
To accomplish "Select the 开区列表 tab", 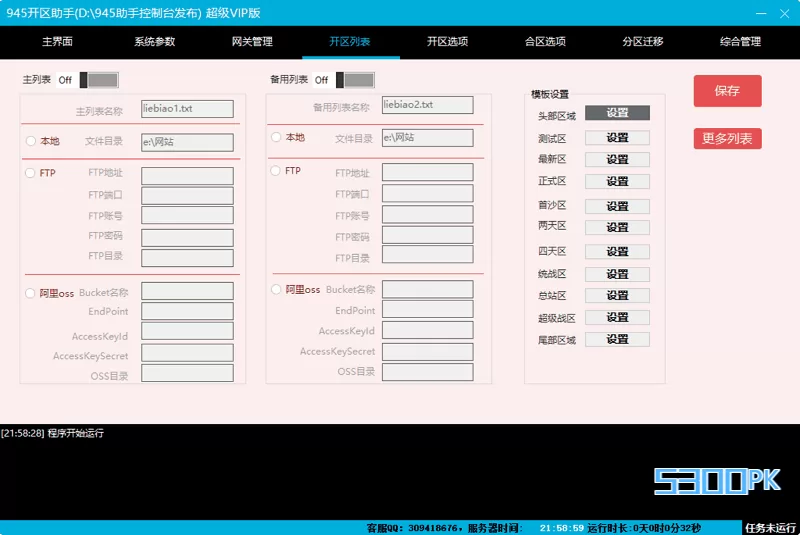I will tap(350, 41).
